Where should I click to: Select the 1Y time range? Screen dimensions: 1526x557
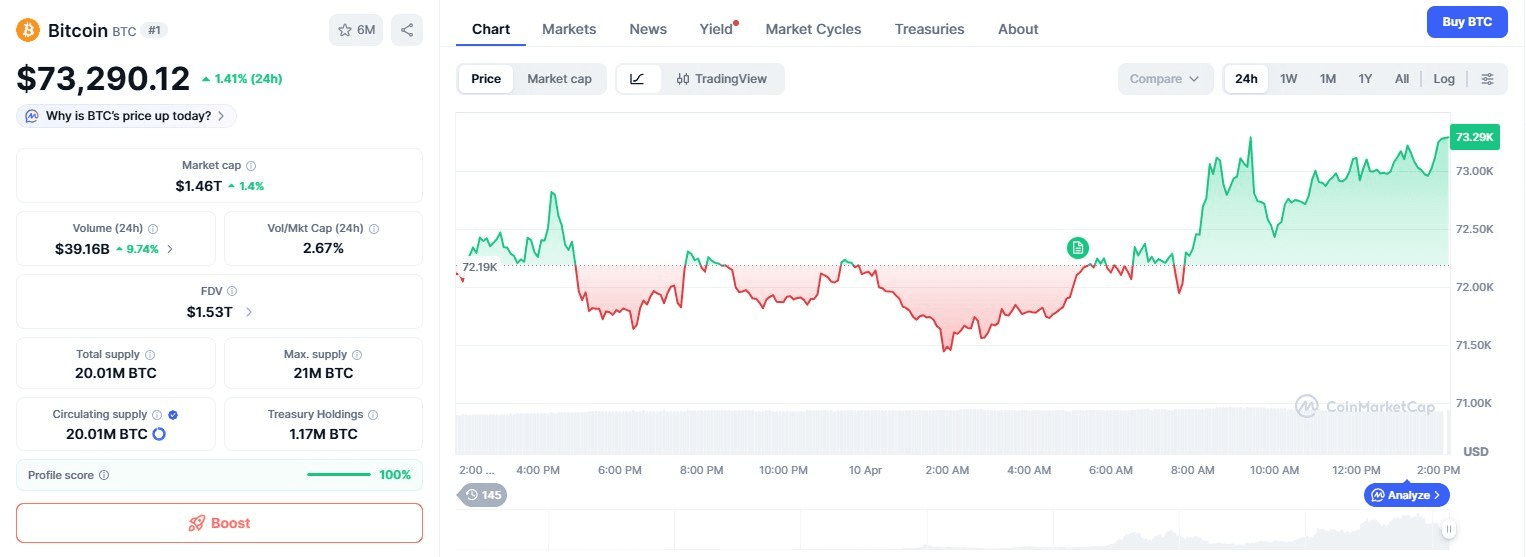(x=1365, y=79)
